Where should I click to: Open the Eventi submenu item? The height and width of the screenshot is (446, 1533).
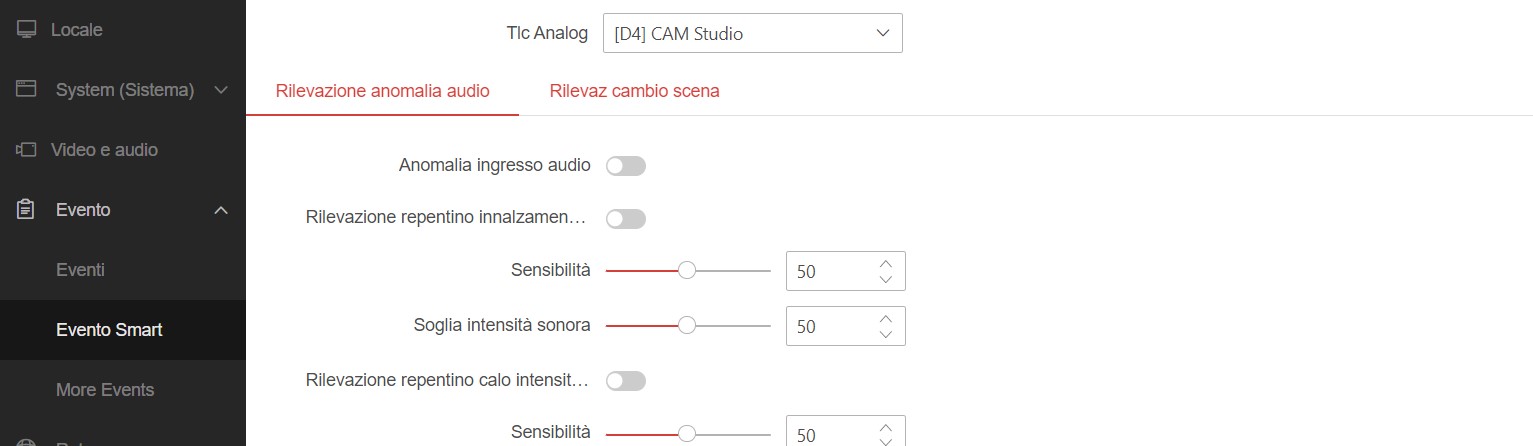tap(81, 270)
